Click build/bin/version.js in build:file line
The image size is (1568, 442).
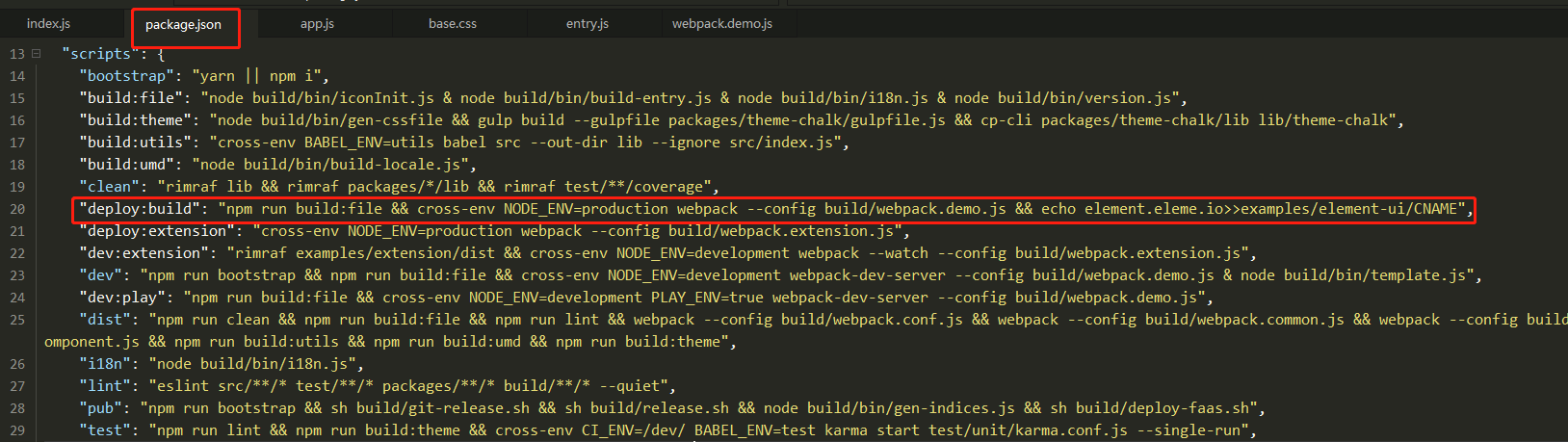(1085, 98)
